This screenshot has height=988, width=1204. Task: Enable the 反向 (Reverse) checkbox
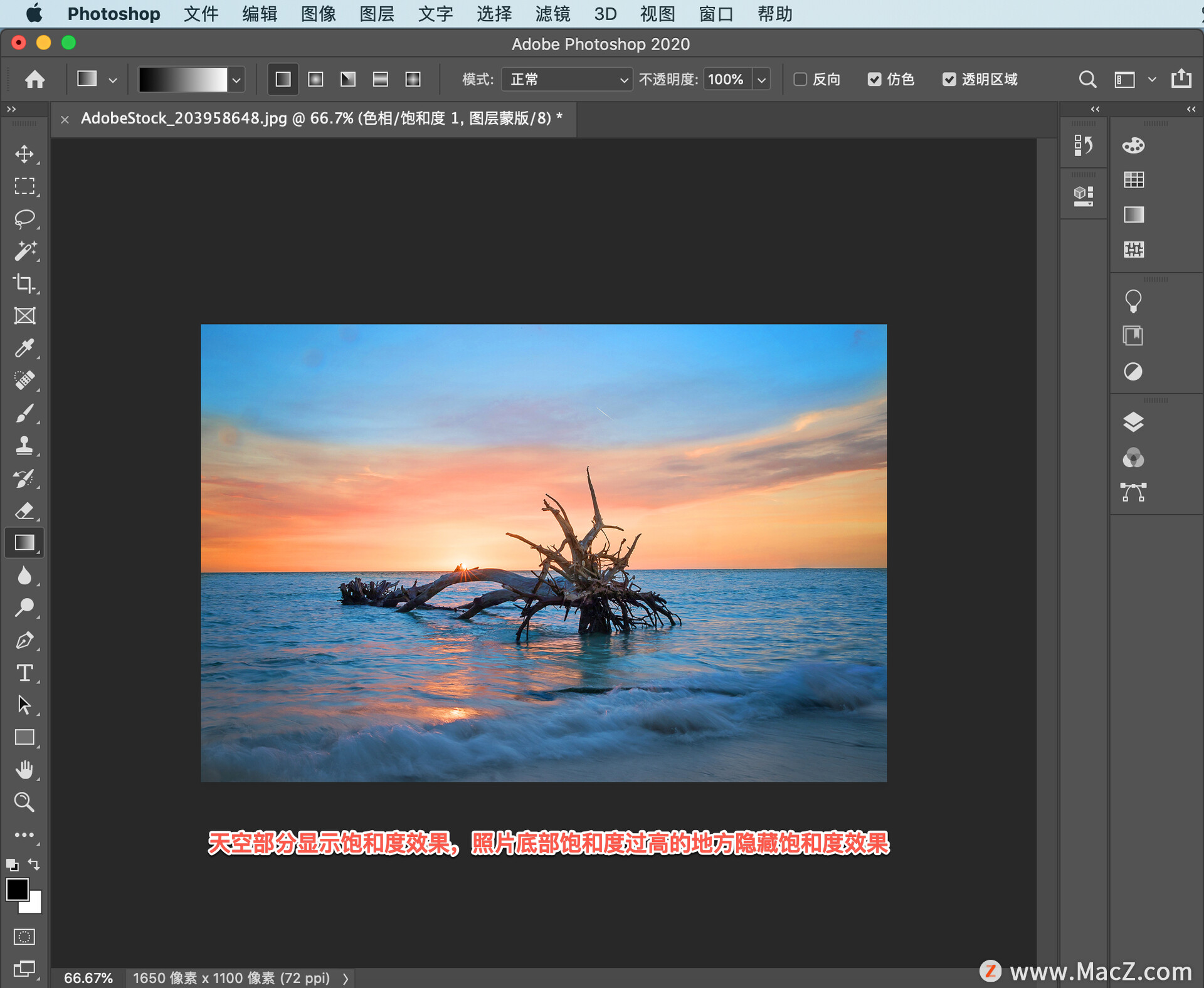pyautogui.click(x=800, y=80)
